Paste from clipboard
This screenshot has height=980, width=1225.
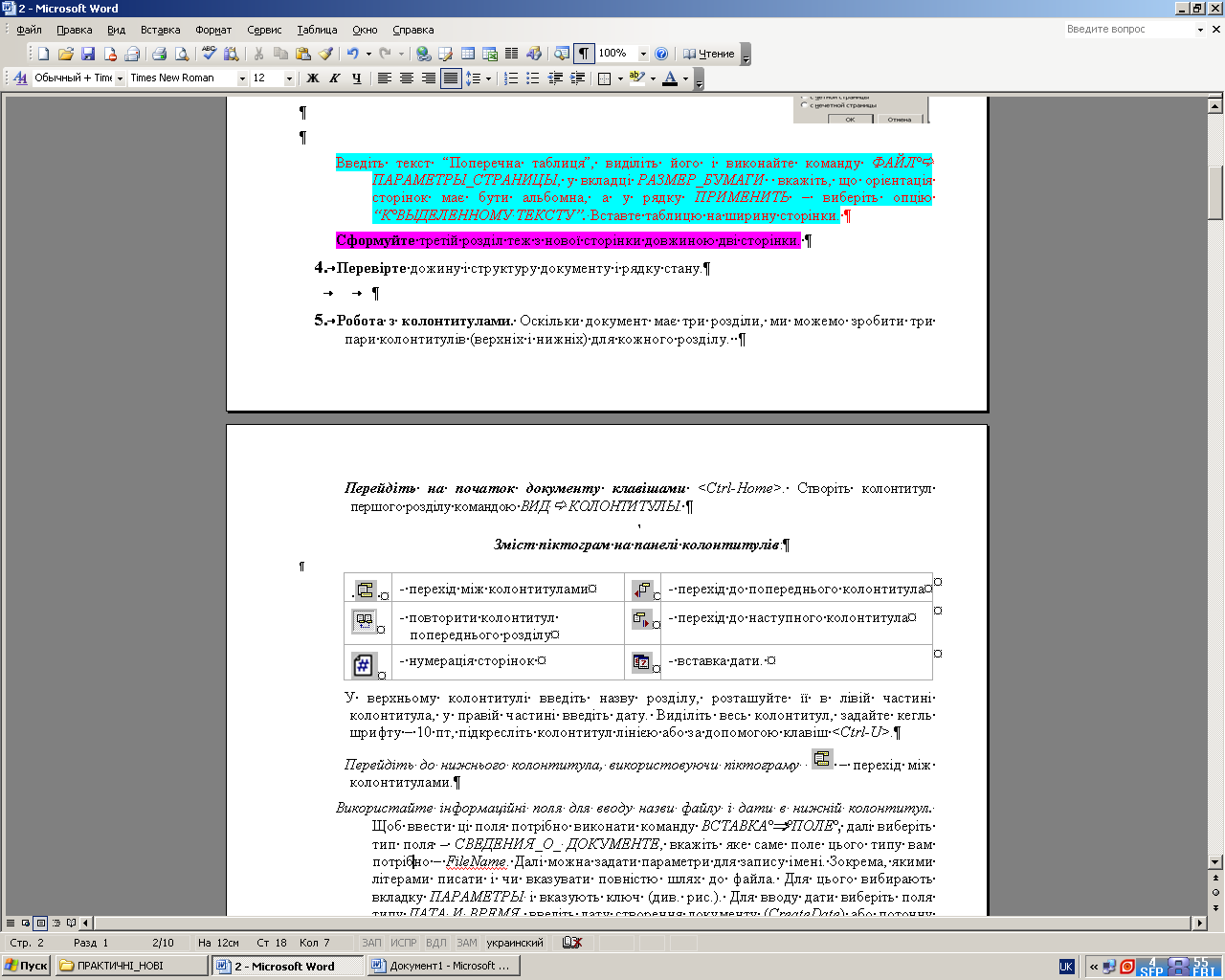click(x=303, y=54)
